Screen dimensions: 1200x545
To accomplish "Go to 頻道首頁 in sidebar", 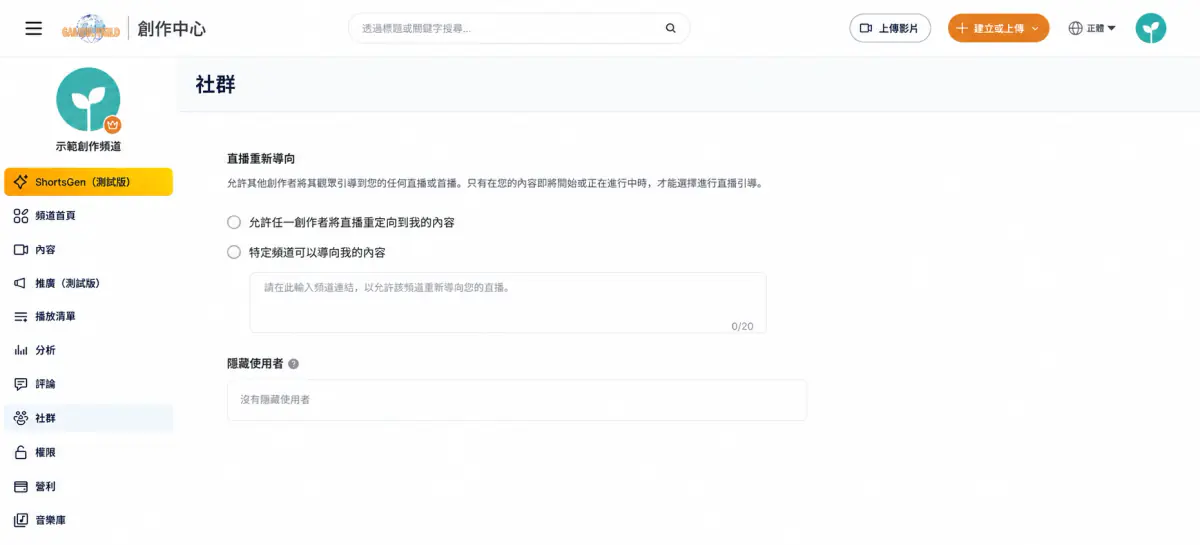I will coord(88,216).
